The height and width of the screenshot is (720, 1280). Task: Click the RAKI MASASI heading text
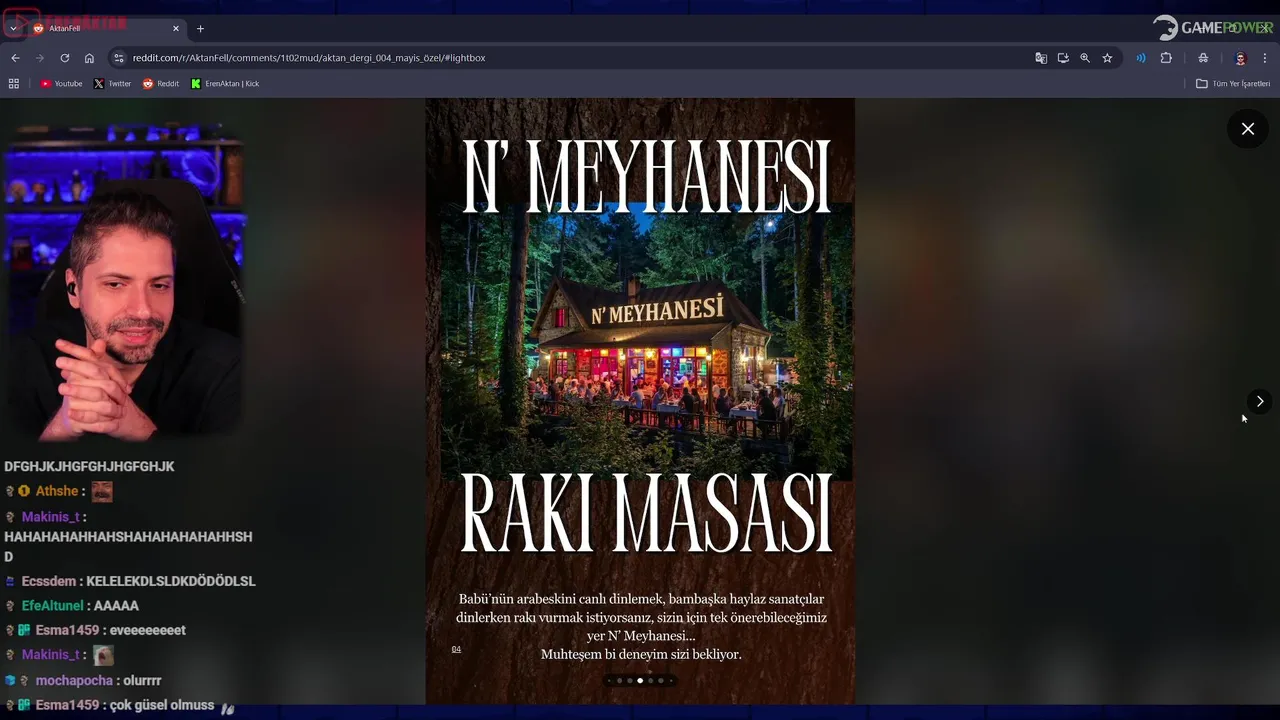646,515
